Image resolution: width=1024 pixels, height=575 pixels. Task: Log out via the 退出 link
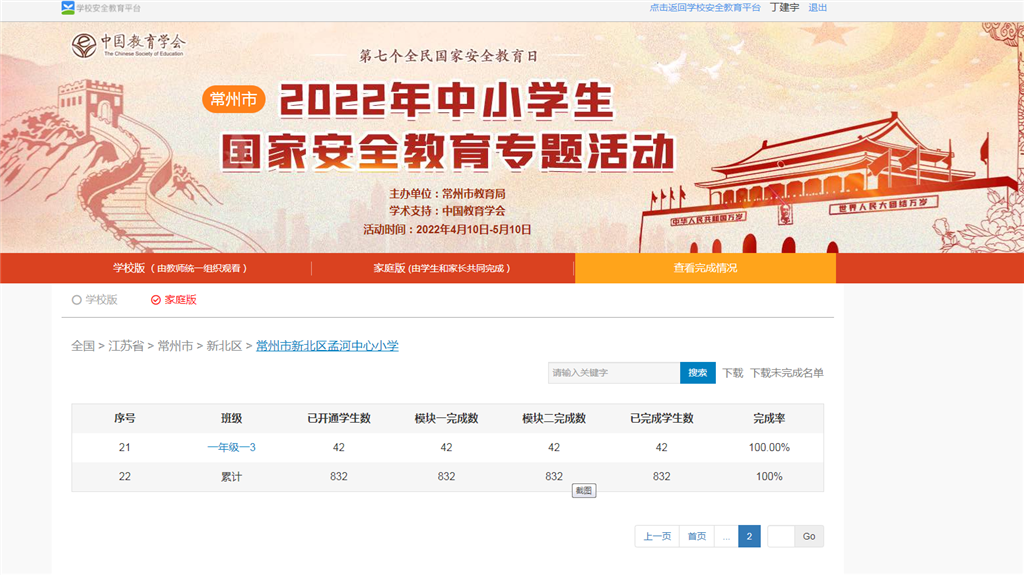tap(818, 8)
